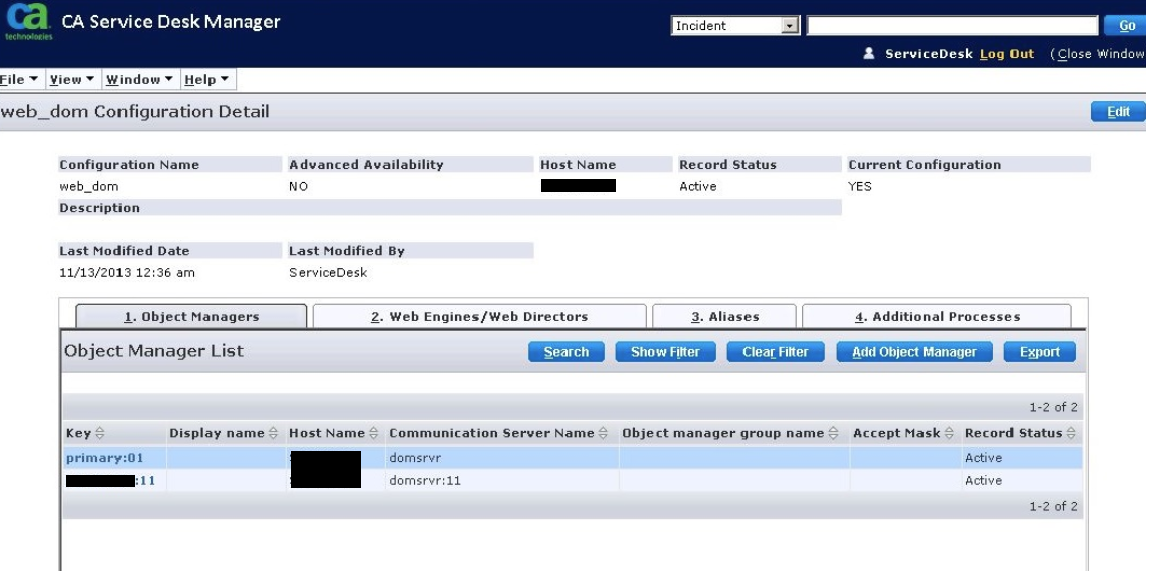This screenshot has height=571, width=1150.
Task: Open the View menu
Action: [72, 79]
